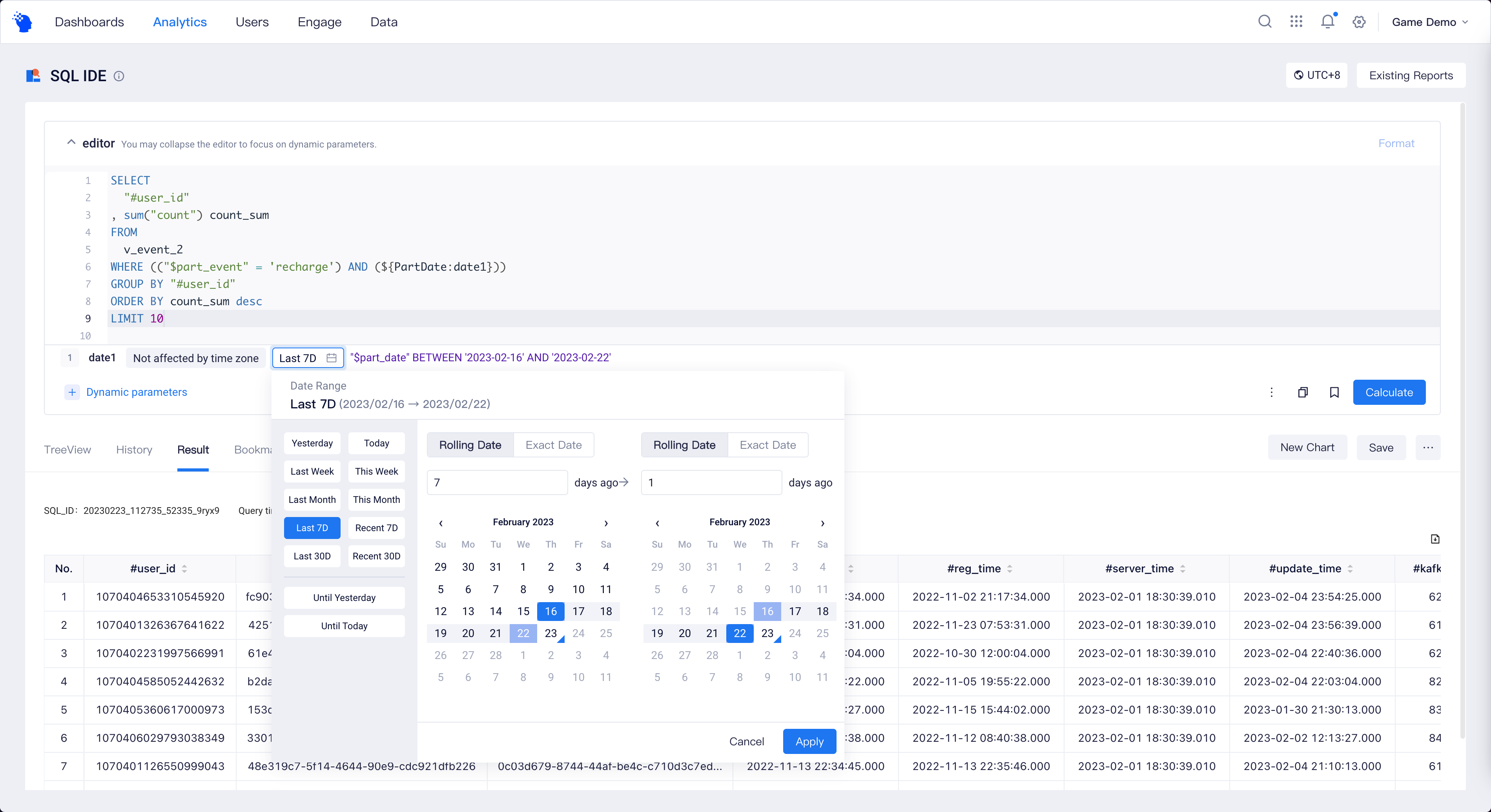Open the Not affected by time zone selector
1491x812 pixels.
[196, 358]
